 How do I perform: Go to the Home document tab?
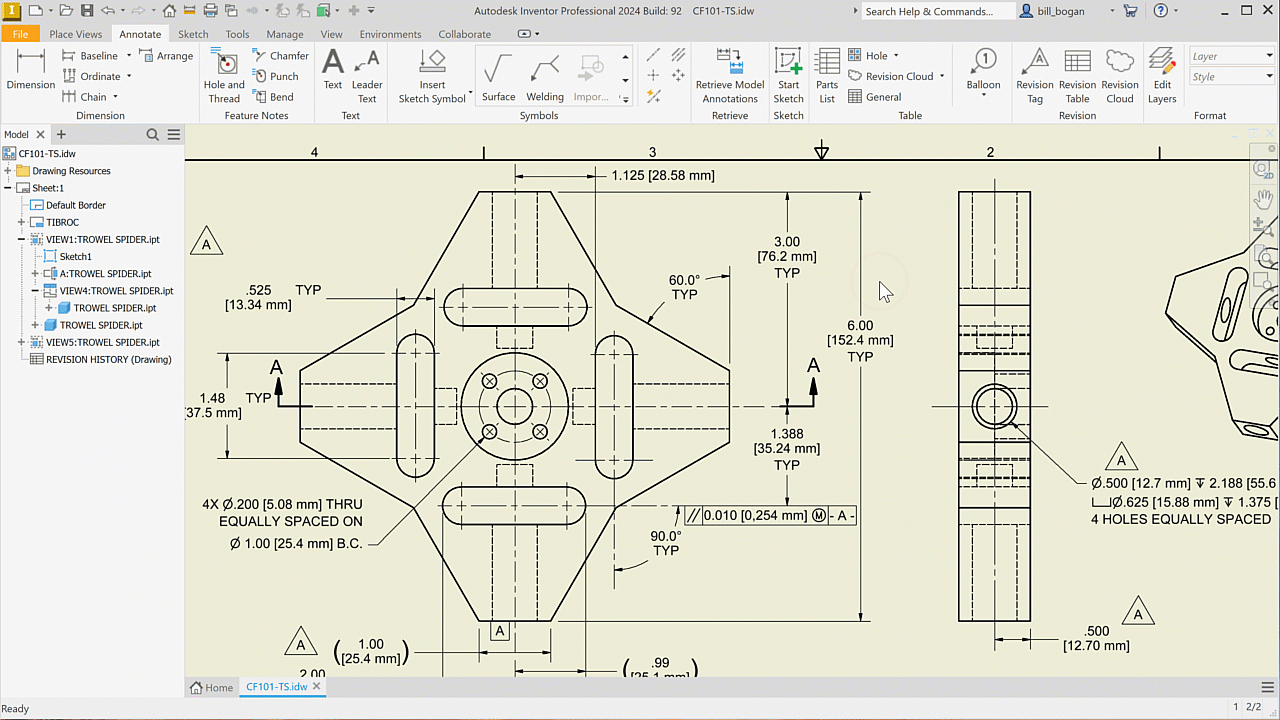click(212, 687)
